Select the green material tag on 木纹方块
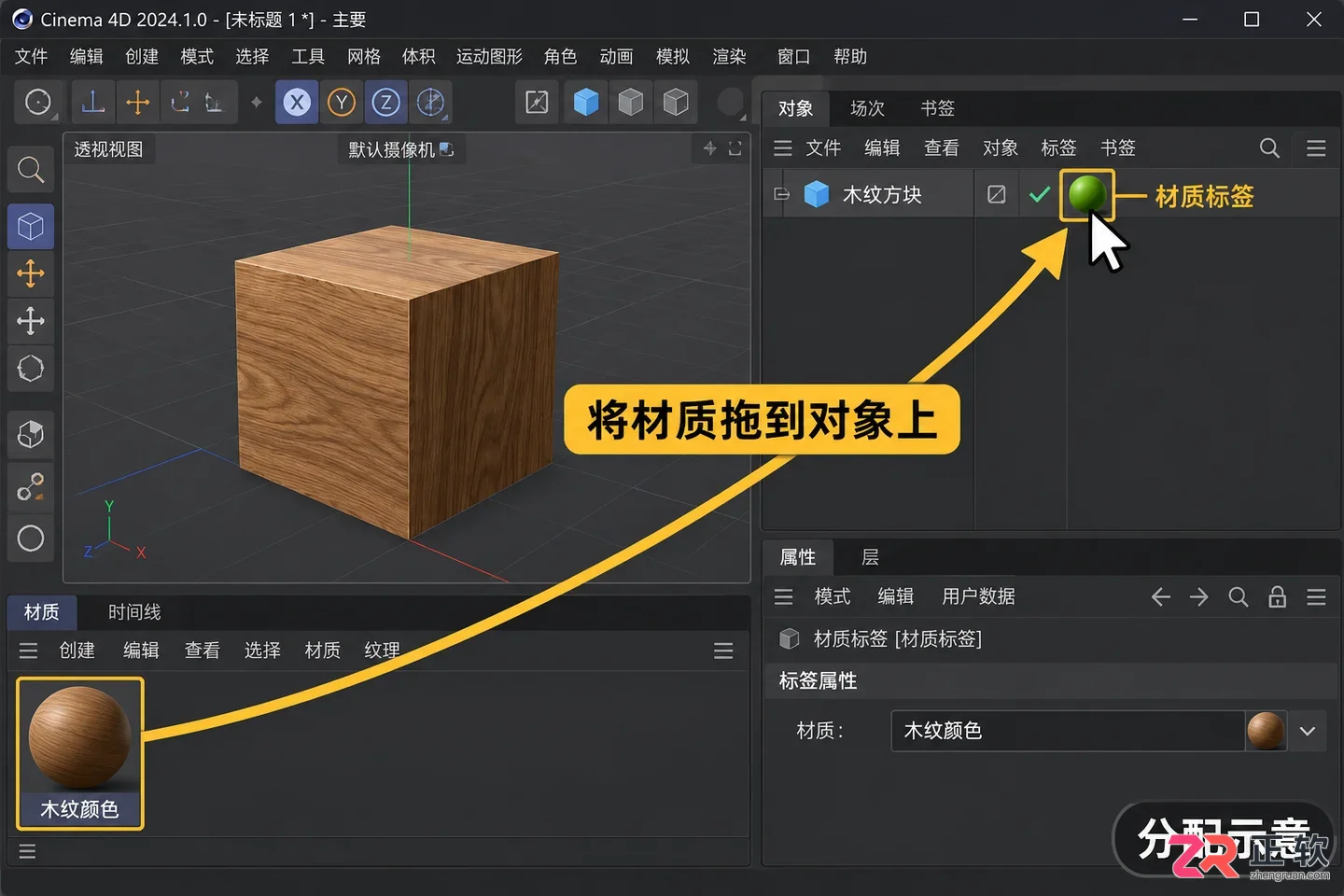This screenshot has width=1344, height=896. point(1086,194)
